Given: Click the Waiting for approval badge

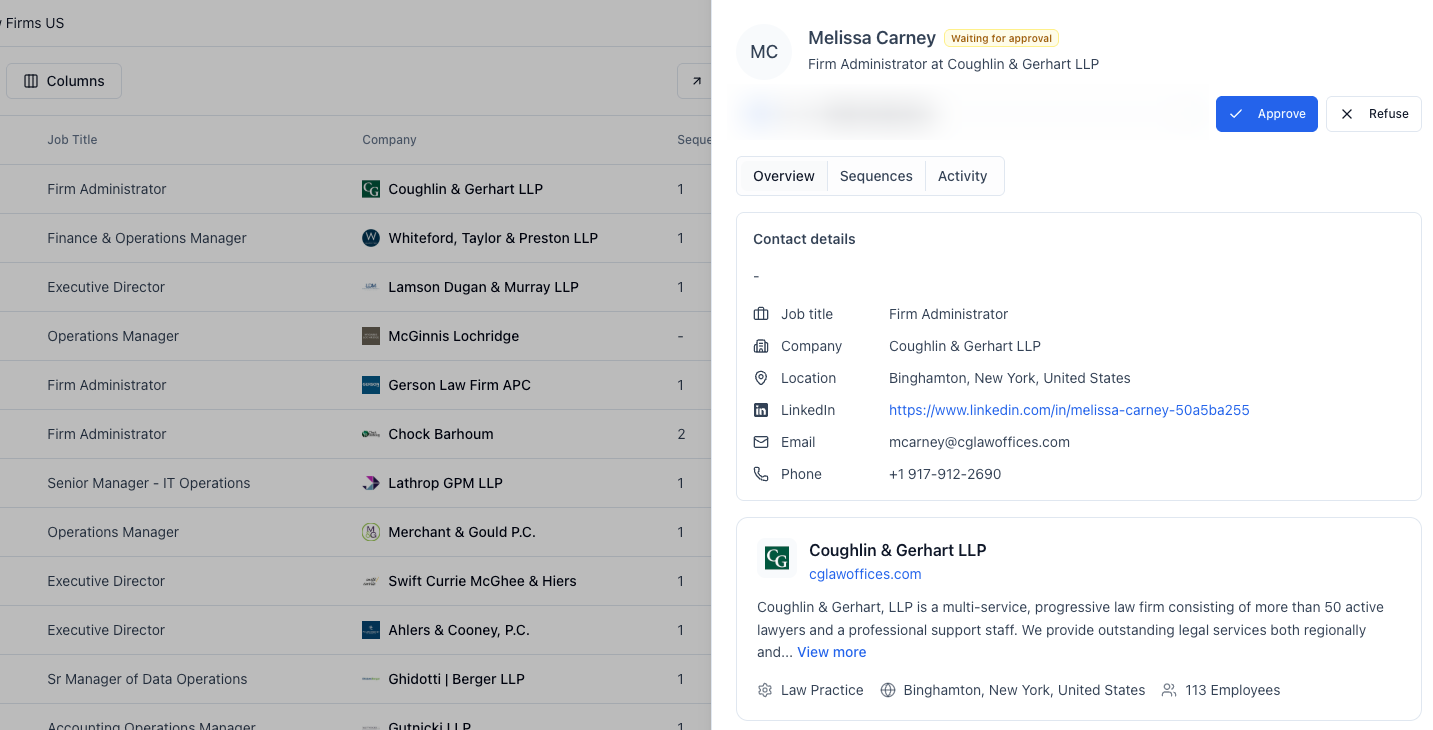Looking at the screenshot, I should click(1001, 39).
